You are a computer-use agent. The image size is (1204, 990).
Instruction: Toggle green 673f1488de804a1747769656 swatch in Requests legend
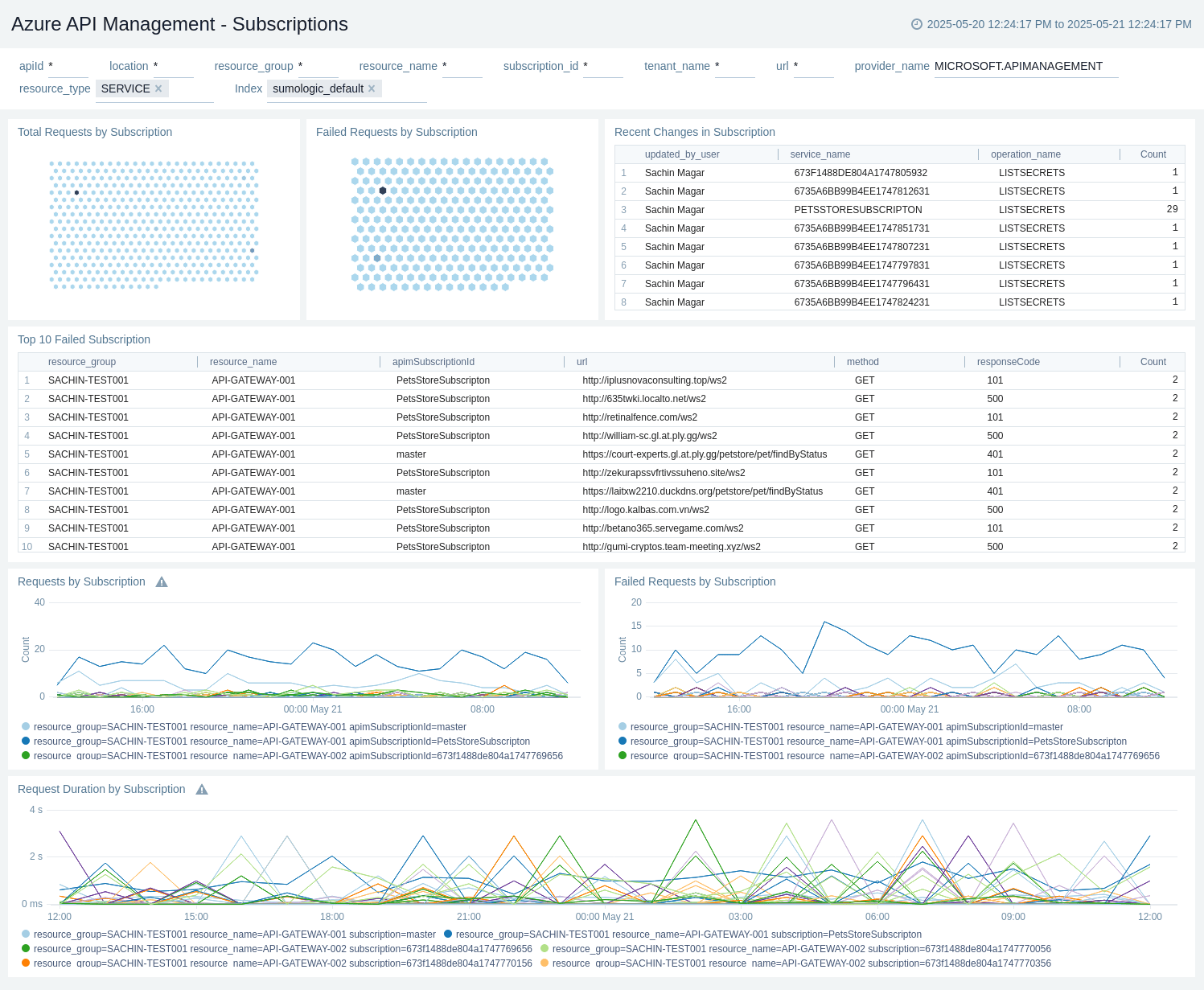(x=26, y=755)
